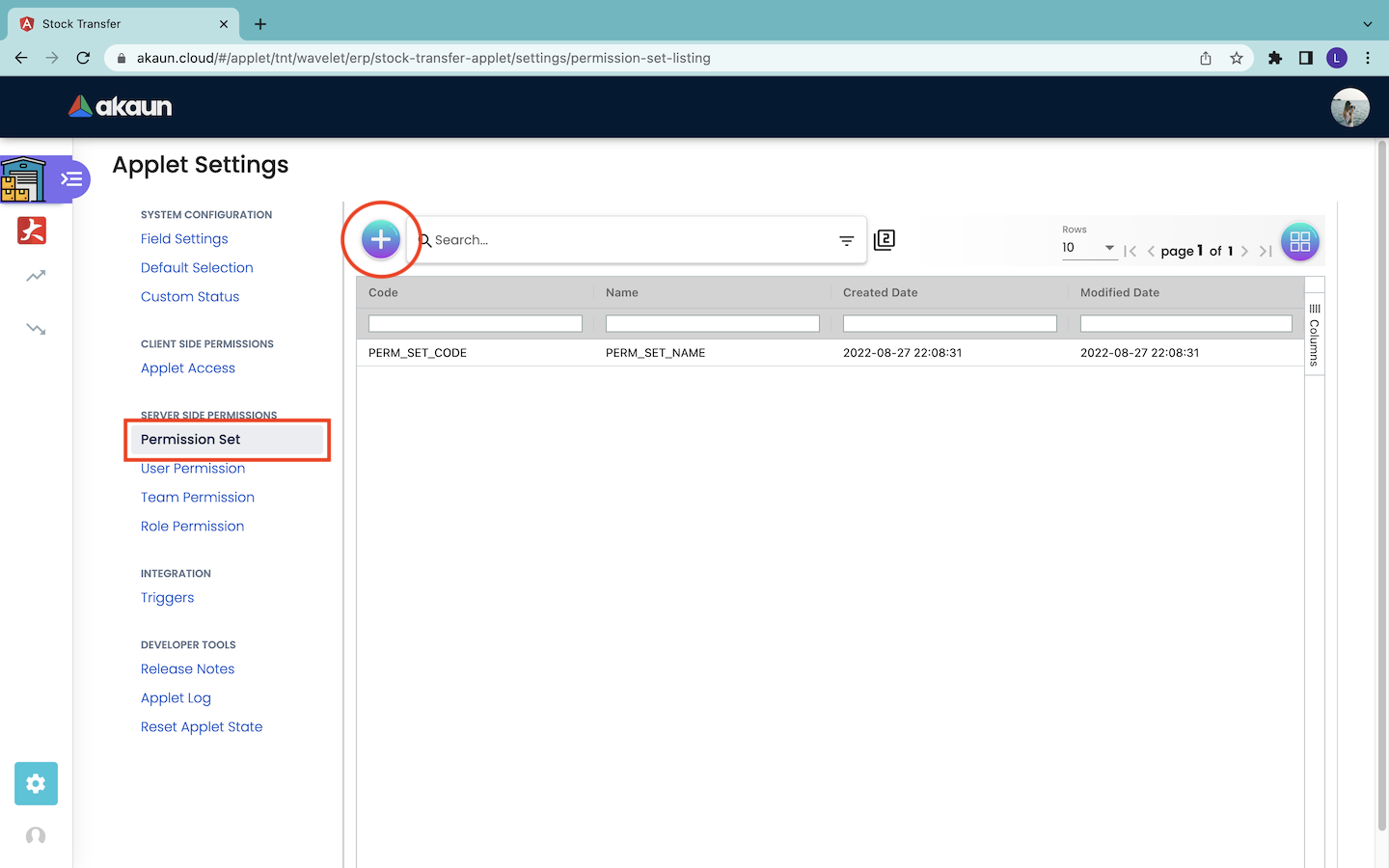1389x868 pixels.
Task: Click the Code column filter field
Action: click(x=475, y=324)
